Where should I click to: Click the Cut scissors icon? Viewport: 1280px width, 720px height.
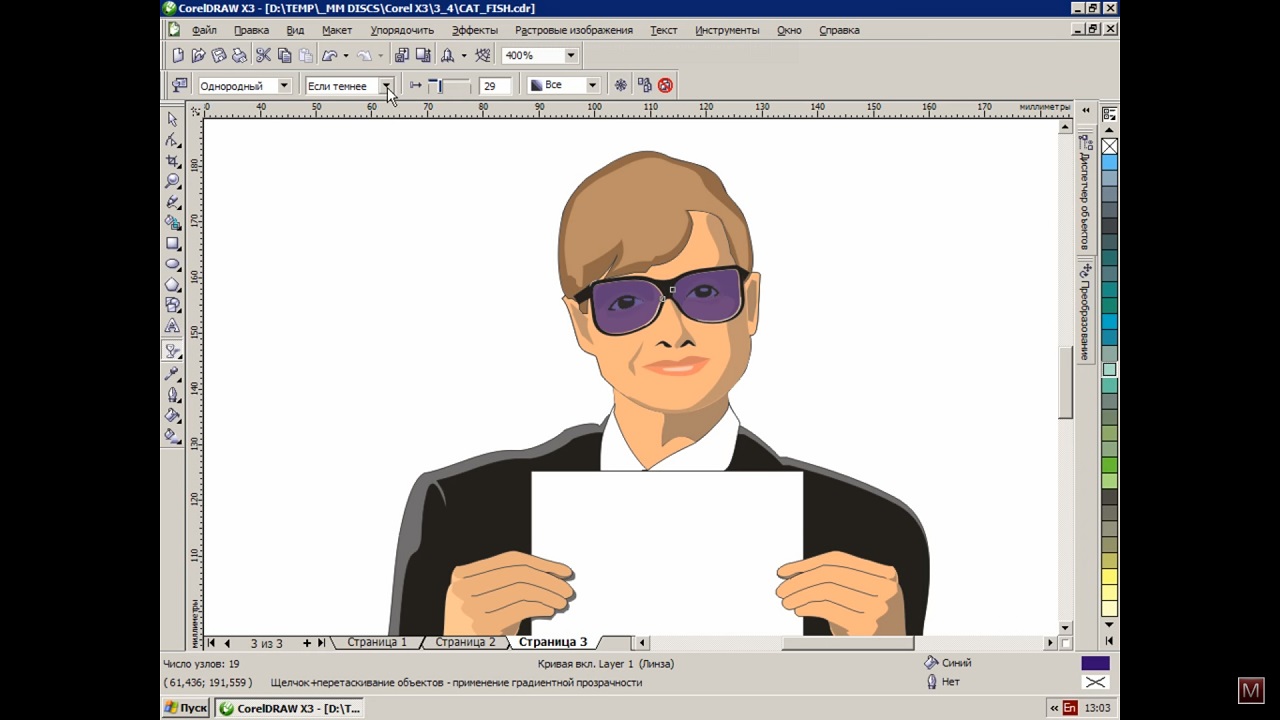click(263, 56)
